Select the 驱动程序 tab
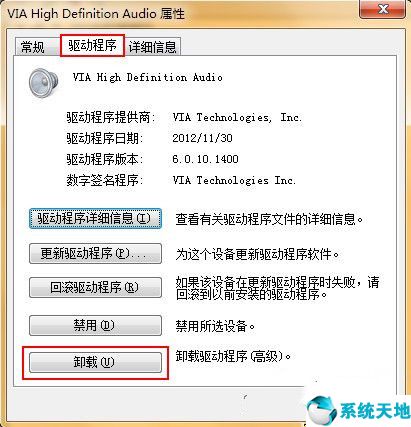This screenshot has height=427, width=411. [x=92, y=45]
